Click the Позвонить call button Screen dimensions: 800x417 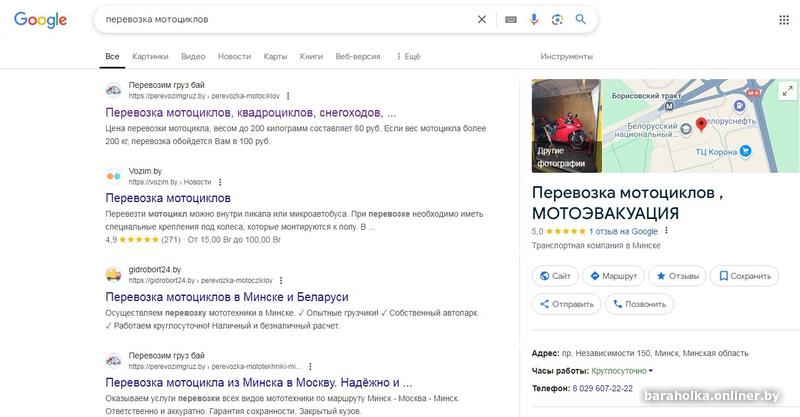pyautogui.click(x=639, y=304)
